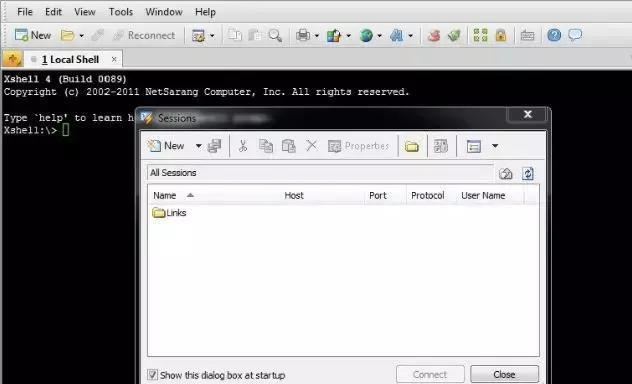Click the speech bubble feedback icon
Viewport: 632px width, 384px height.
point(575,35)
